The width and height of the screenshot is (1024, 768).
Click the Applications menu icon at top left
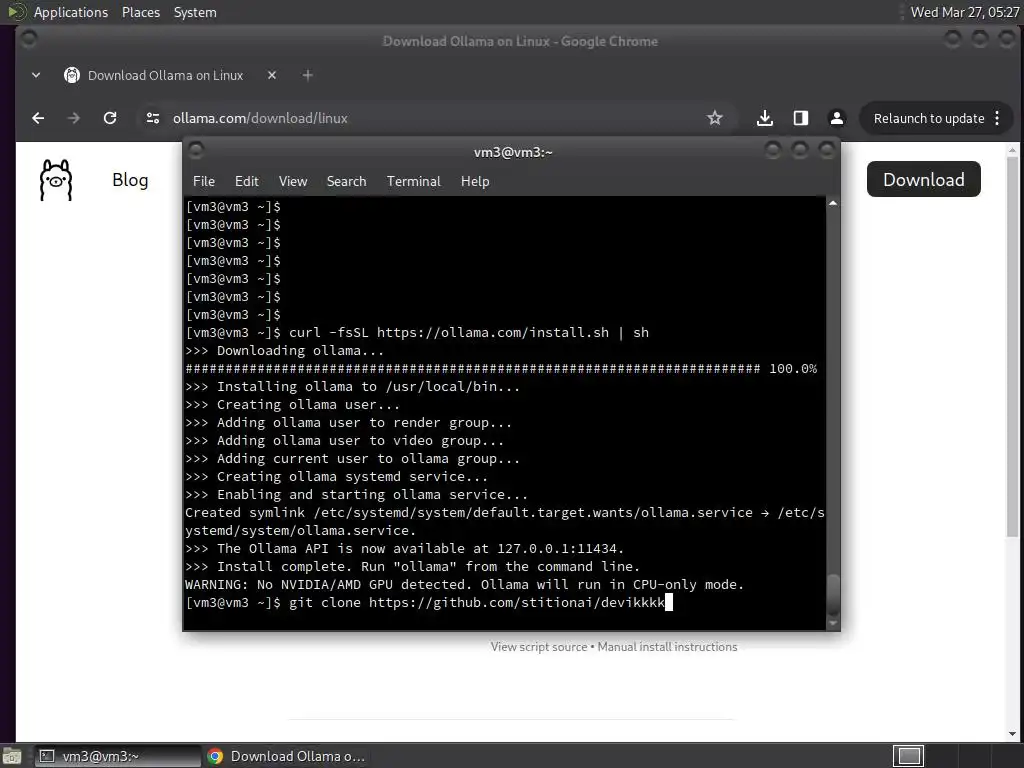16,12
